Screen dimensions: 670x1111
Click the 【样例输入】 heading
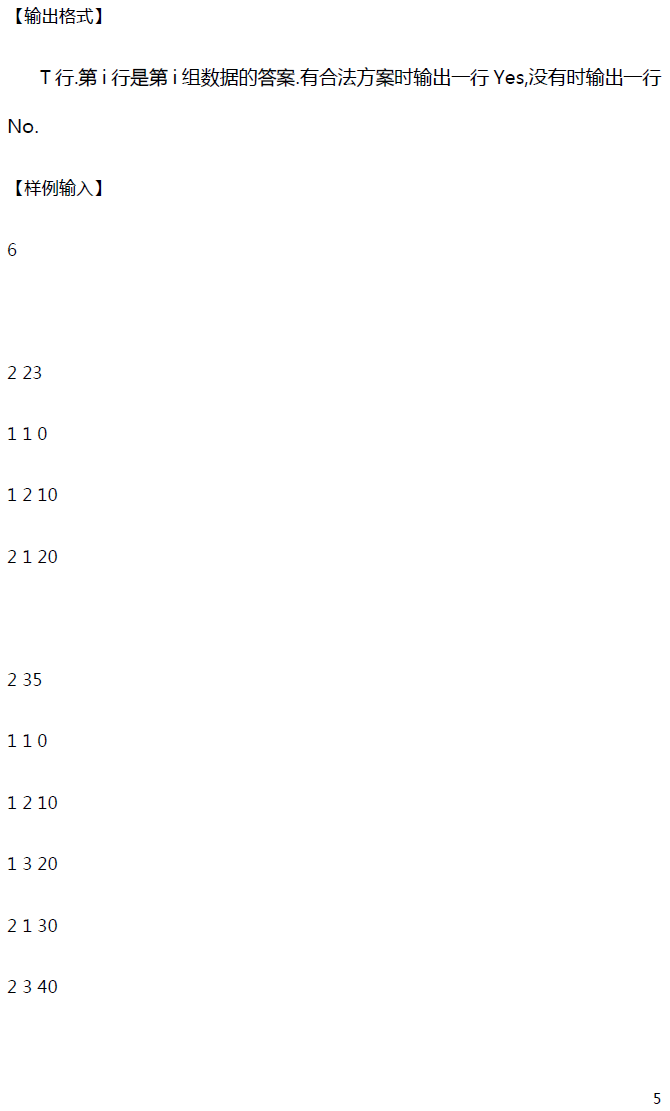click(x=57, y=188)
